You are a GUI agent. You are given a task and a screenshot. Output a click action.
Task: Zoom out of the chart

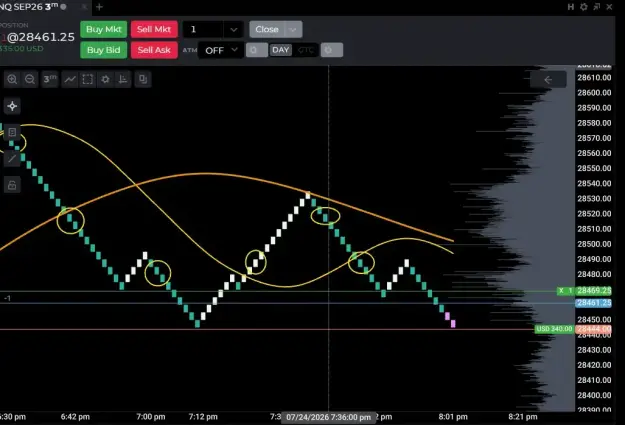click(30, 79)
